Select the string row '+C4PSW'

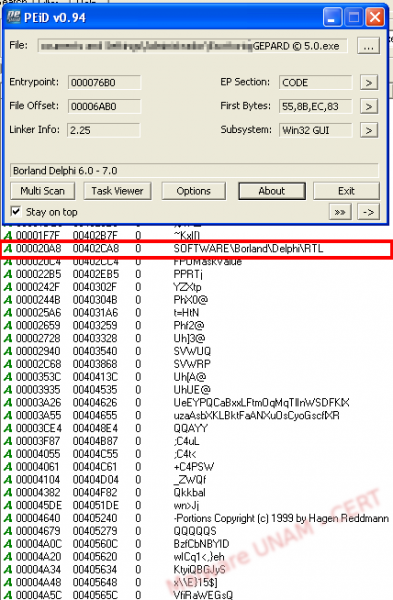tap(194, 467)
